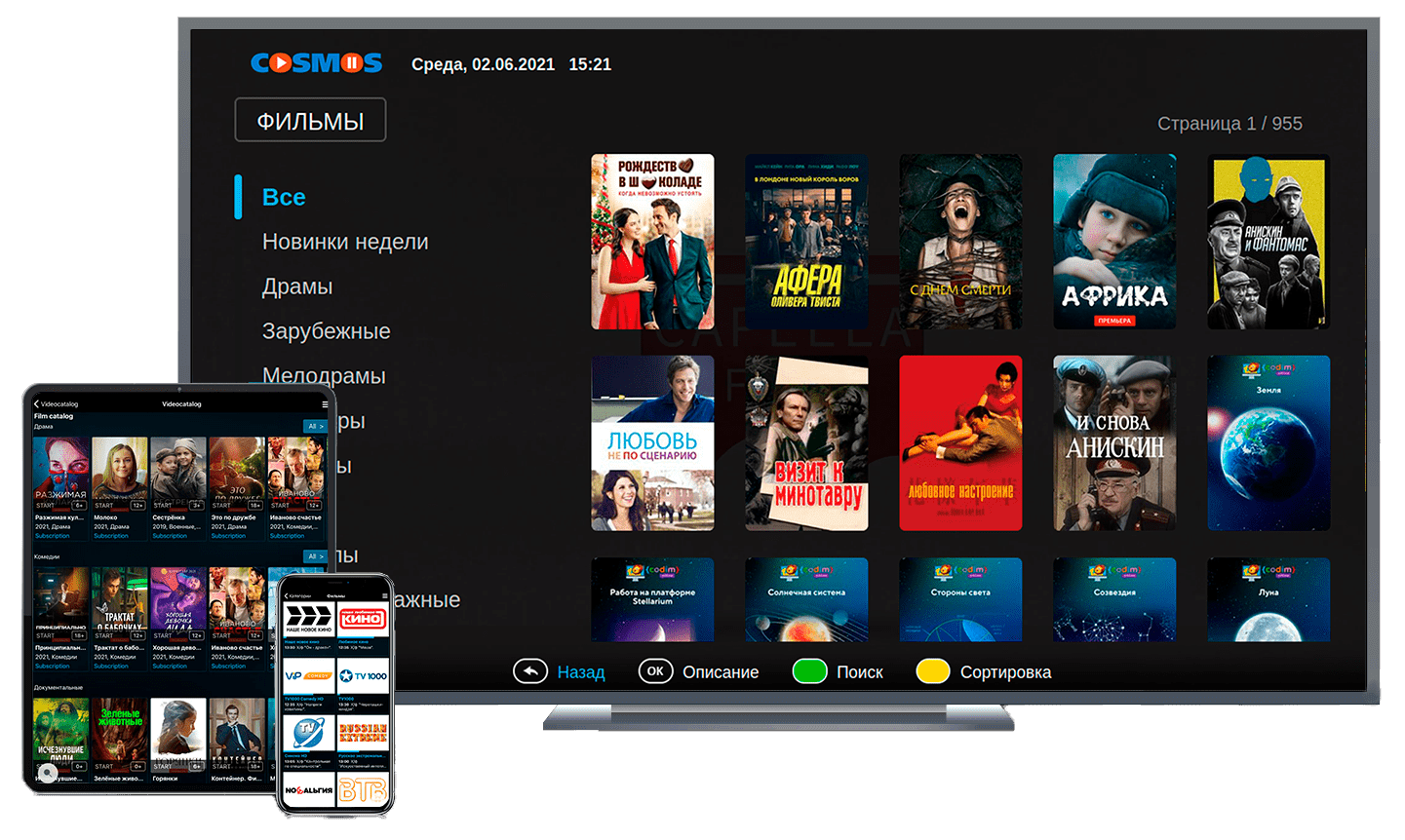Open Афера Оливера Твиста poster
This screenshot has width=1405, height=840.
[806, 242]
